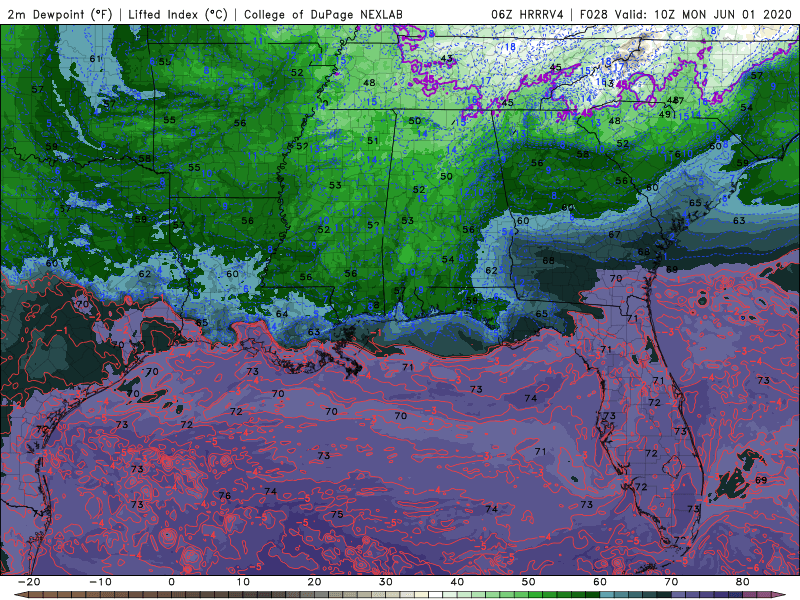The image size is (800, 600).
Task: Click the '10' color scale label
Action: 243,582
